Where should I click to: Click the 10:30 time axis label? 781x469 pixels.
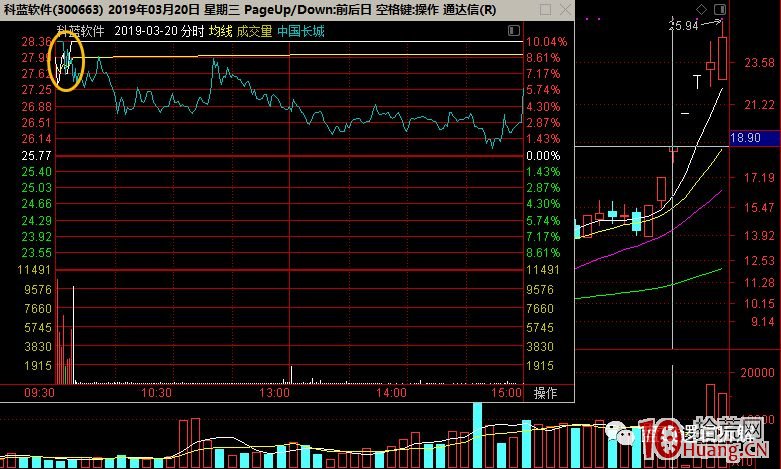[x=156, y=393]
